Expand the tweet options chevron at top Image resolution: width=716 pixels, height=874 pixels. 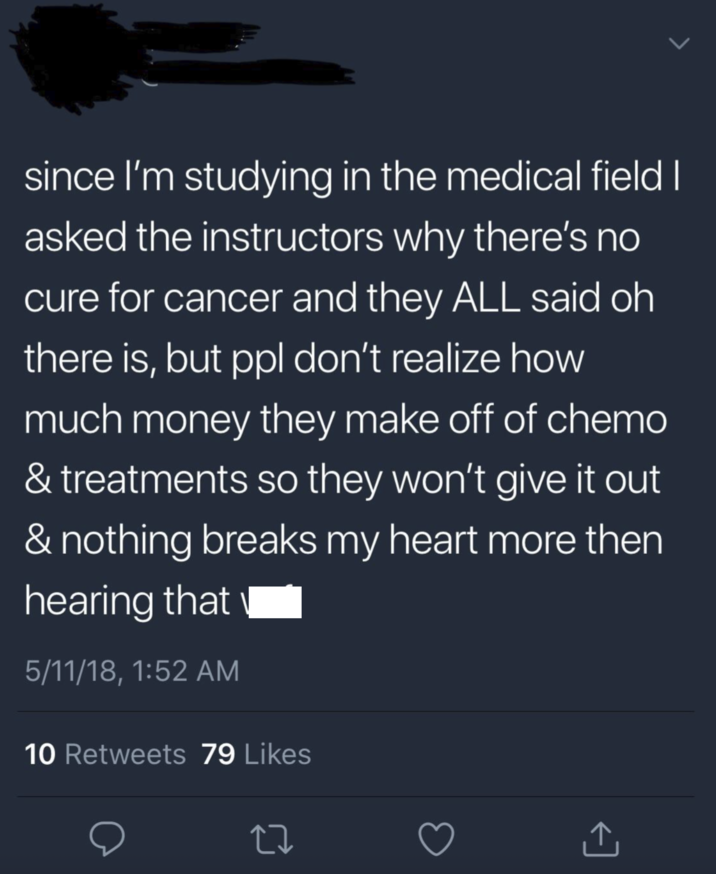679,45
